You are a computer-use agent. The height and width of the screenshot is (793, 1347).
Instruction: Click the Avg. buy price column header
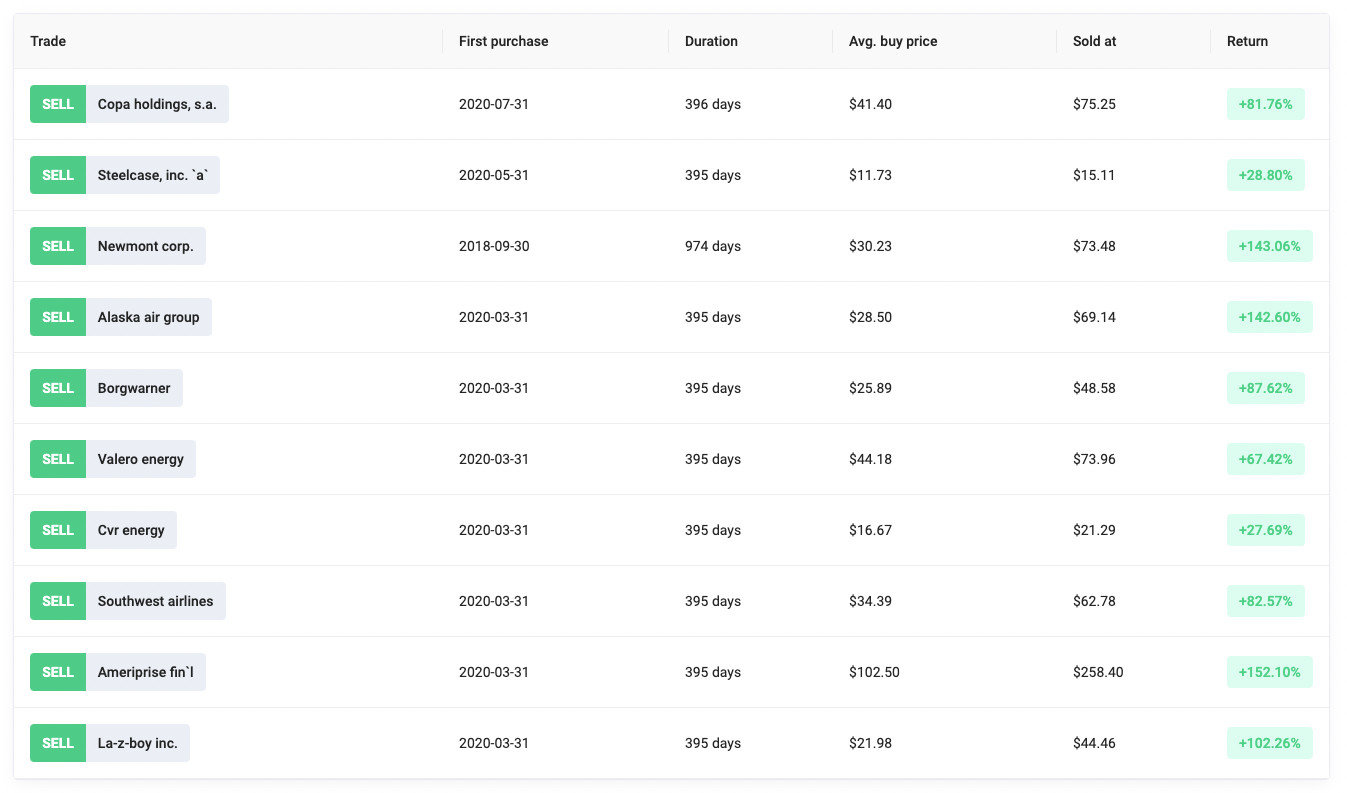tap(945, 41)
